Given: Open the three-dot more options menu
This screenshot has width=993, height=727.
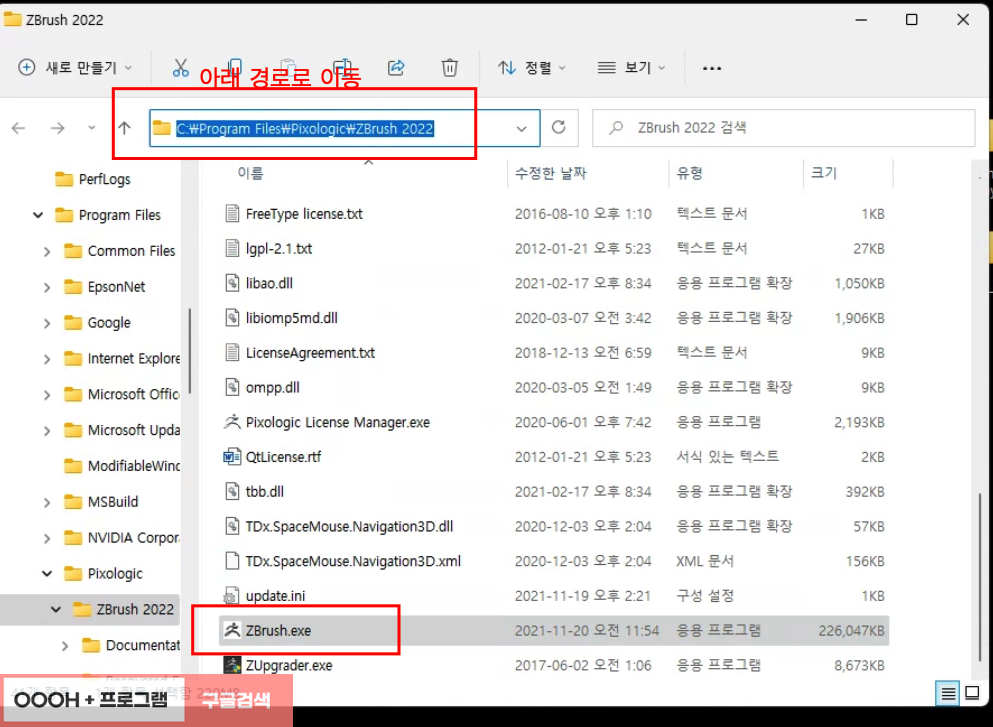Looking at the screenshot, I should pos(712,68).
